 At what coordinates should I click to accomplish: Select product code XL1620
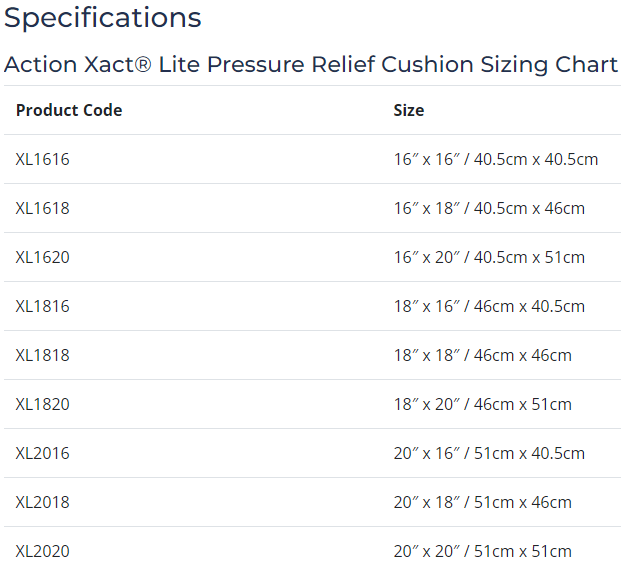[x=43, y=257]
